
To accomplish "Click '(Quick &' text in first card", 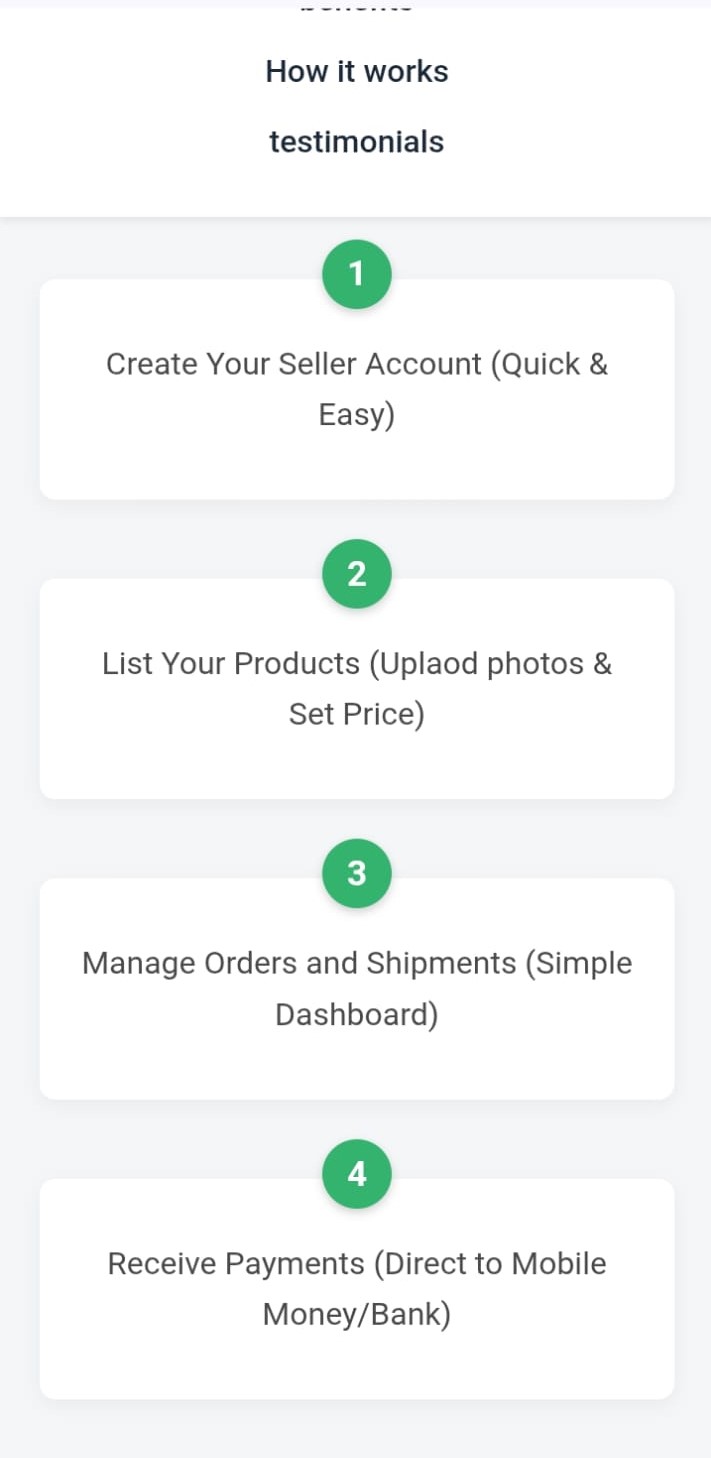I will pos(549,364).
